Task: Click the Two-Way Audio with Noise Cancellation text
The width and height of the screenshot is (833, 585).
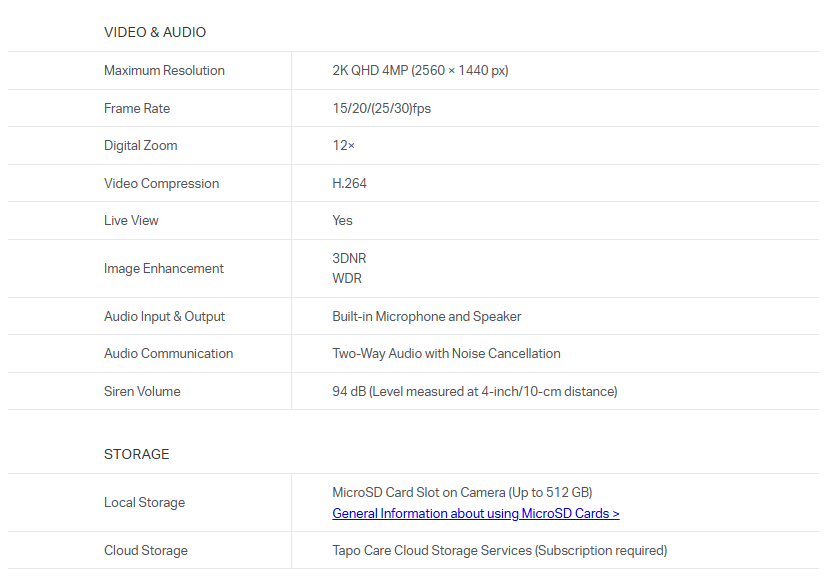Action: pos(446,353)
